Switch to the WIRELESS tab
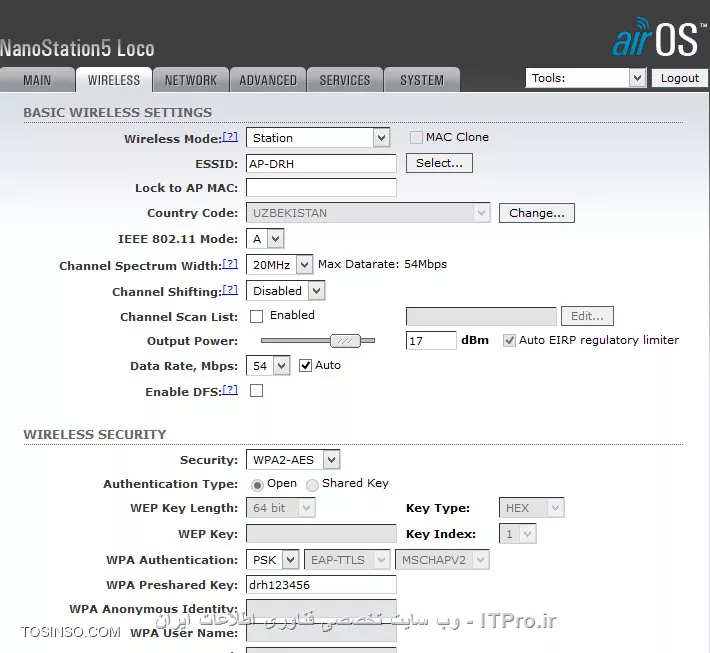This screenshot has height=653, width=710. [x=114, y=80]
